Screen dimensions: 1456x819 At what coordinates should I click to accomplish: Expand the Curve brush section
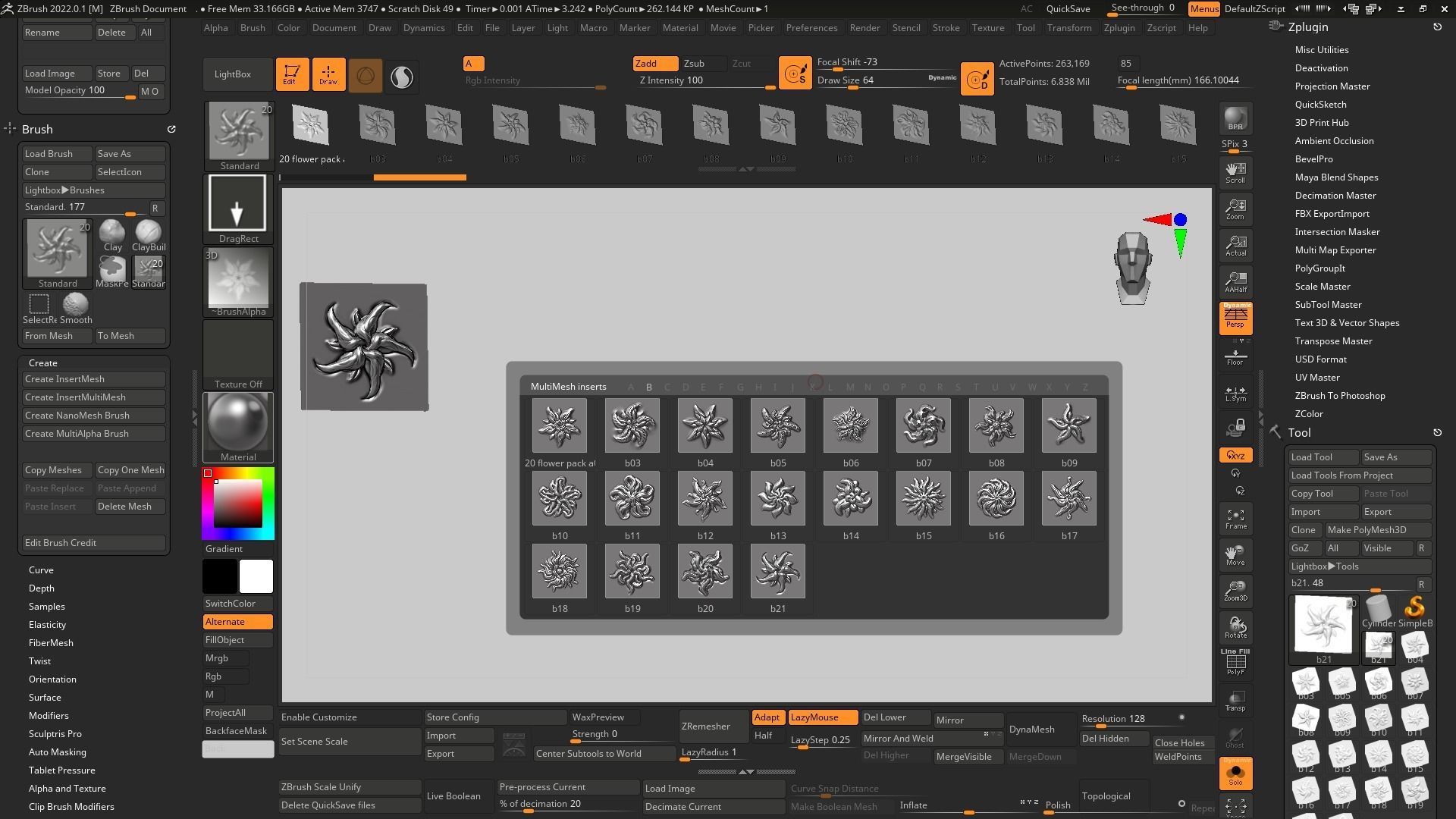(x=41, y=570)
